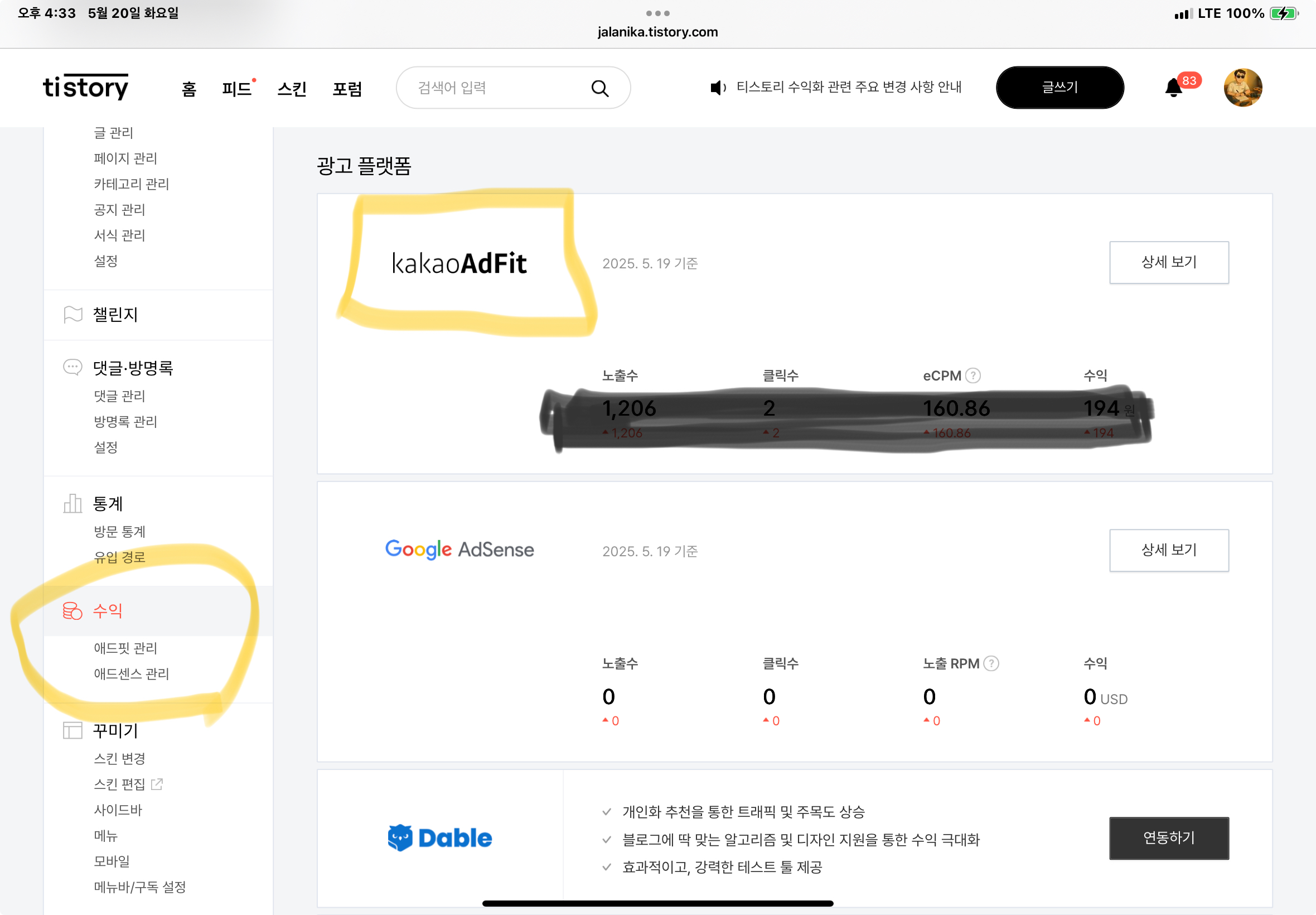This screenshot has height=915, width=1316.
Task: Click 상세 보기 for kakaoAdFit
Action: 1169,263
